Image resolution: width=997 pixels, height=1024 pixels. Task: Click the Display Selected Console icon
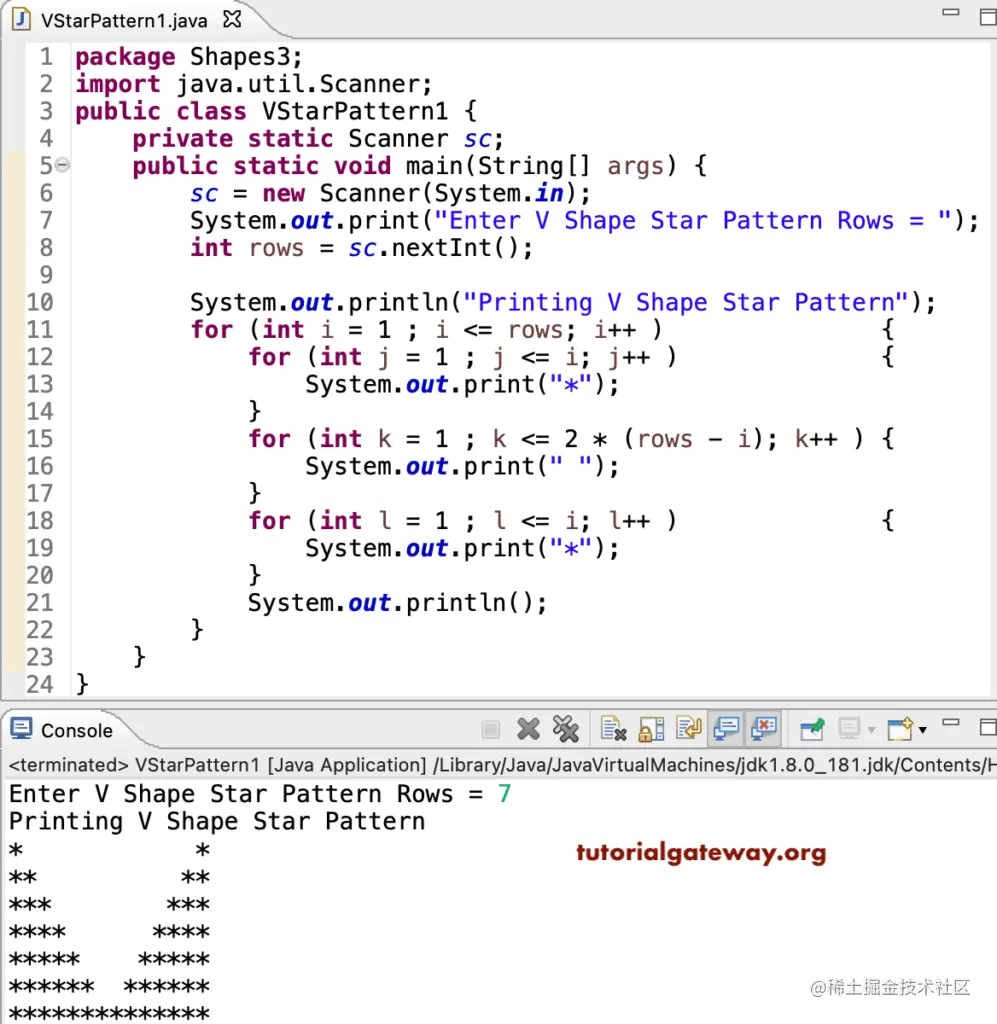coord(849,729)
